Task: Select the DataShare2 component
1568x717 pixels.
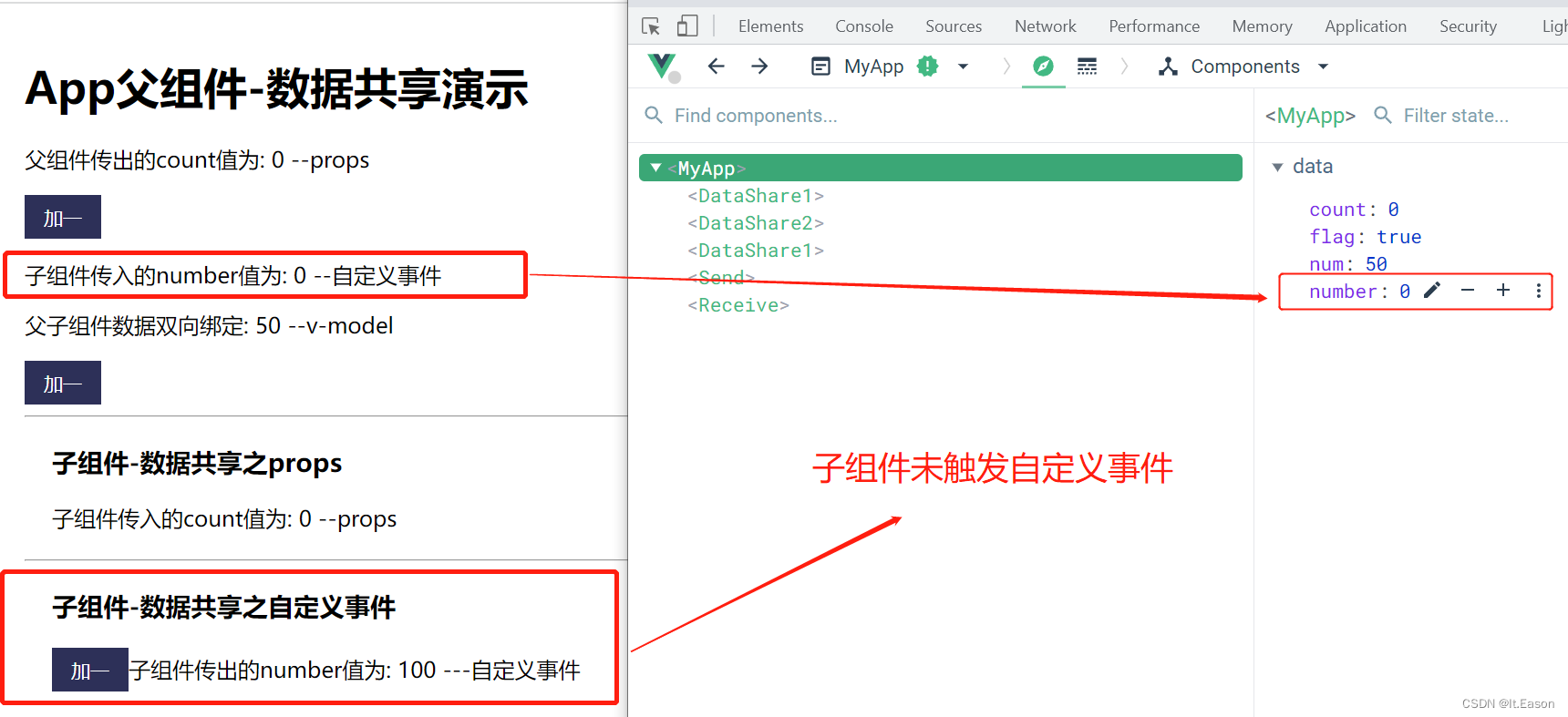Action: click(756, 223)
